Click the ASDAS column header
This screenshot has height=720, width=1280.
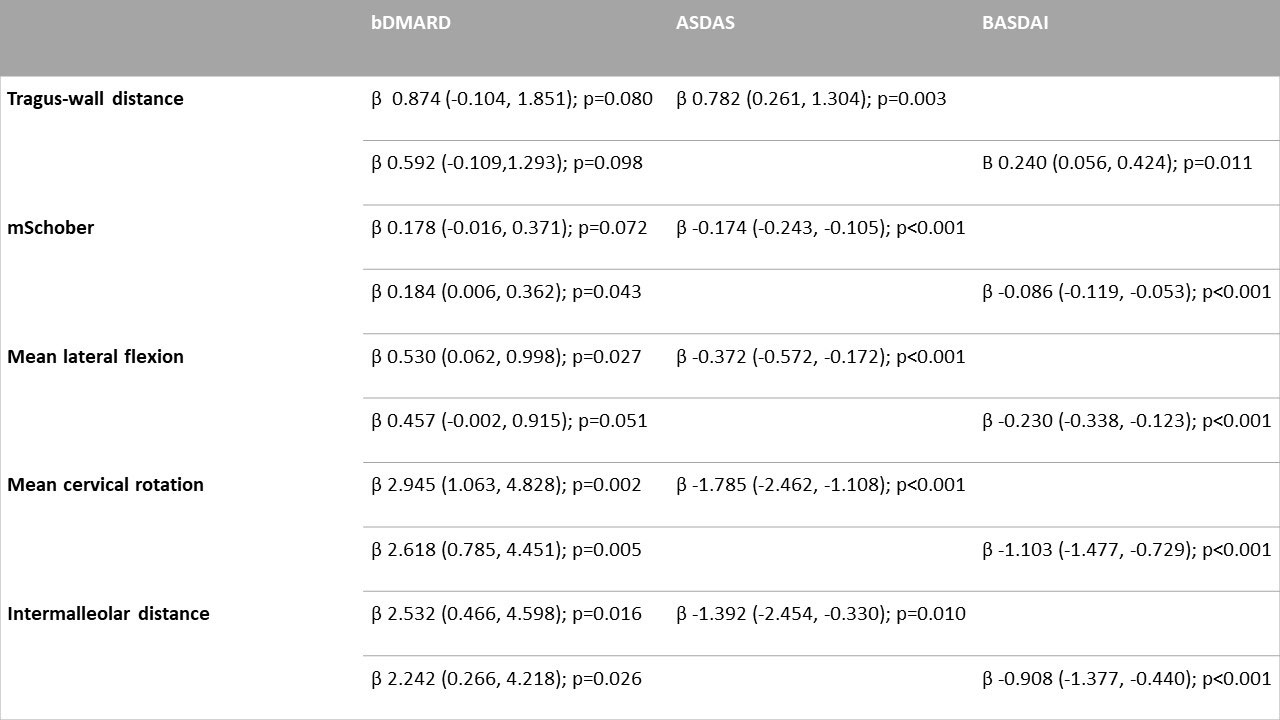click(705, 22)
